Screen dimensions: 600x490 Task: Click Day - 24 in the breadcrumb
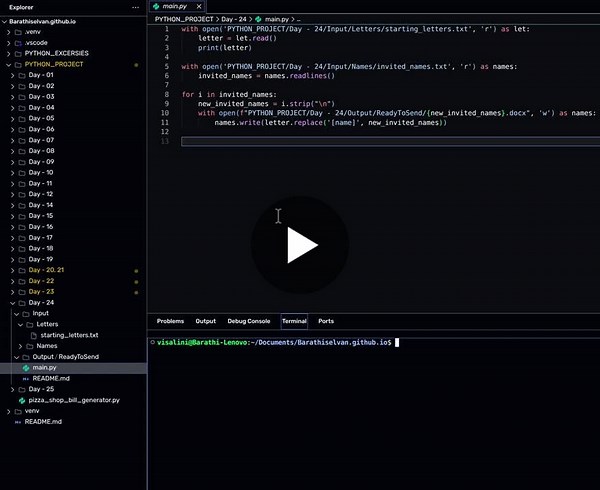[234, 19]
